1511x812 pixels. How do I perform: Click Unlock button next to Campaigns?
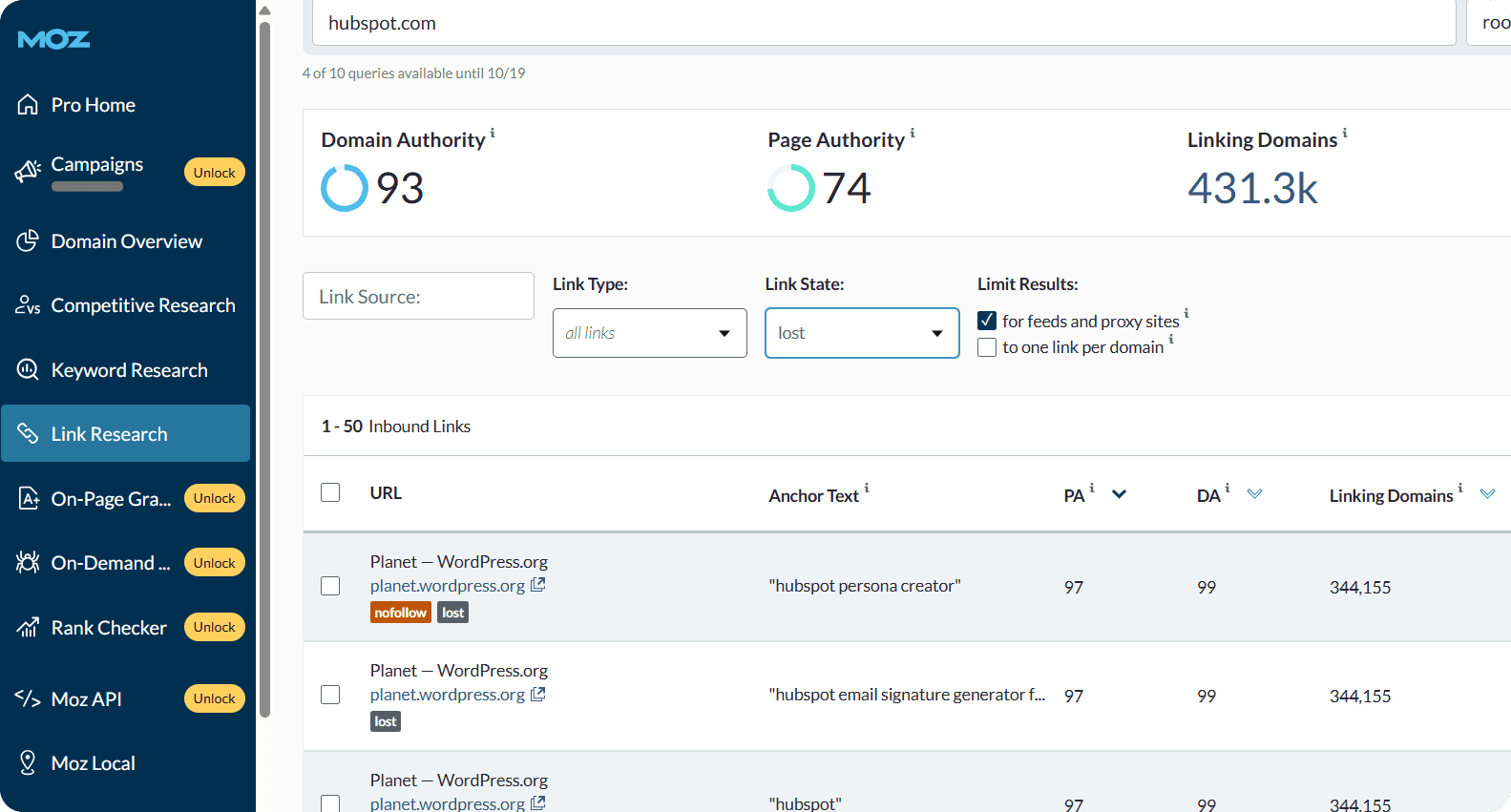[214, 173]
